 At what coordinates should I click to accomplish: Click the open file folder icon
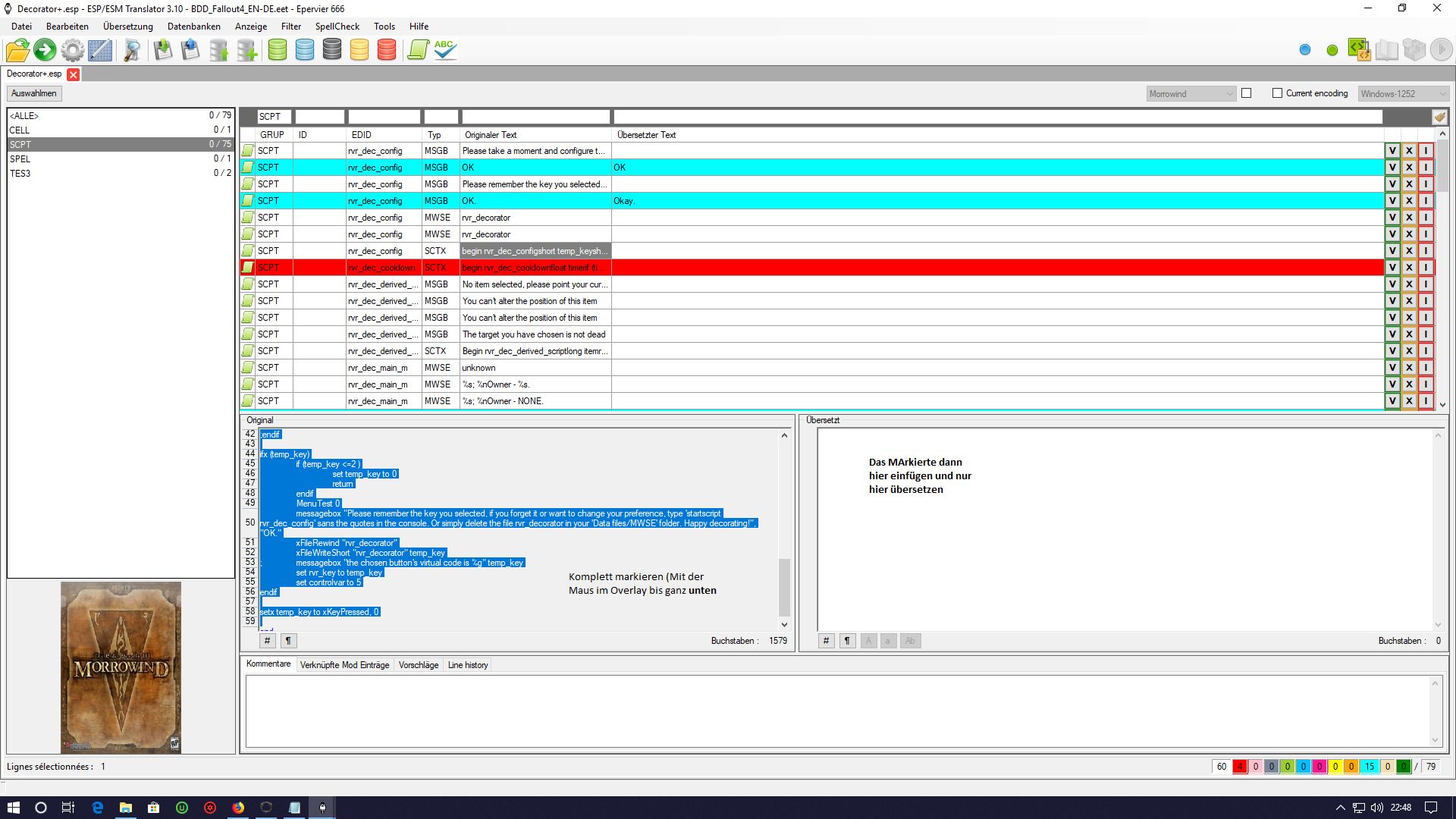click(x=17, y=50)
